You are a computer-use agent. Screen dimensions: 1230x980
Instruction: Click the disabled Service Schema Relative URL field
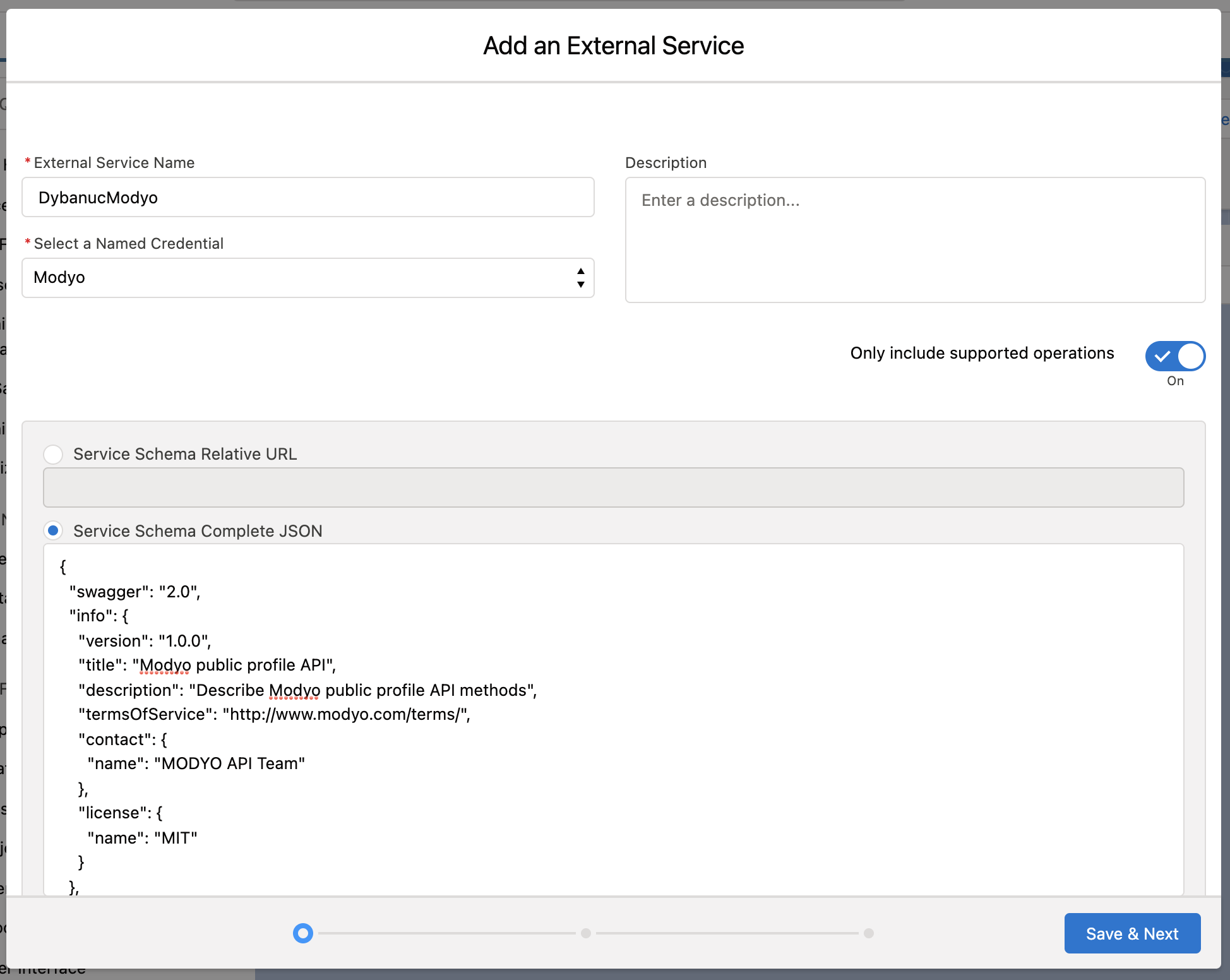(x=613, y=487)
